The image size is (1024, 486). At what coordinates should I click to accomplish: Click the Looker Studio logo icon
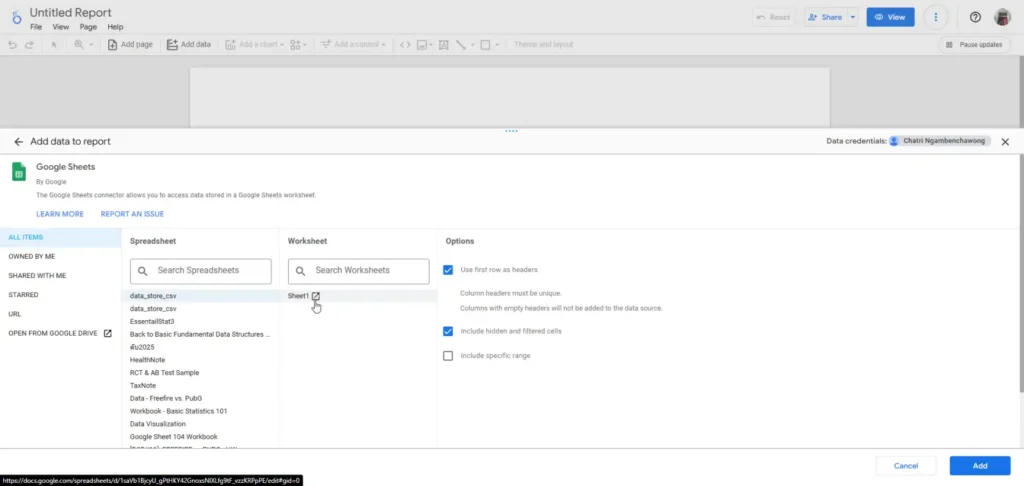pos(16,16)
